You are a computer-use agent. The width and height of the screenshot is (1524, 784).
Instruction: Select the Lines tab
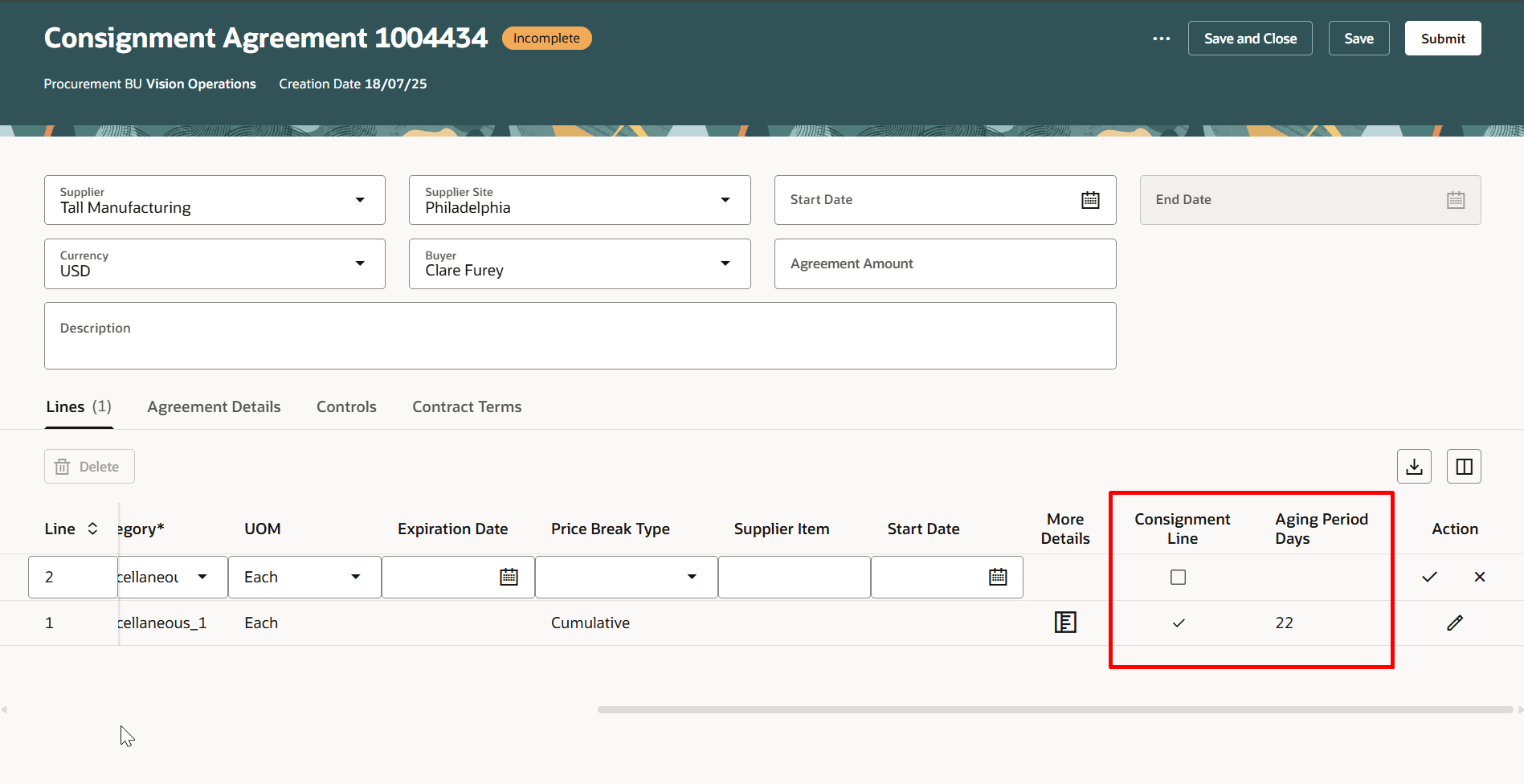(x=79, y=406)
